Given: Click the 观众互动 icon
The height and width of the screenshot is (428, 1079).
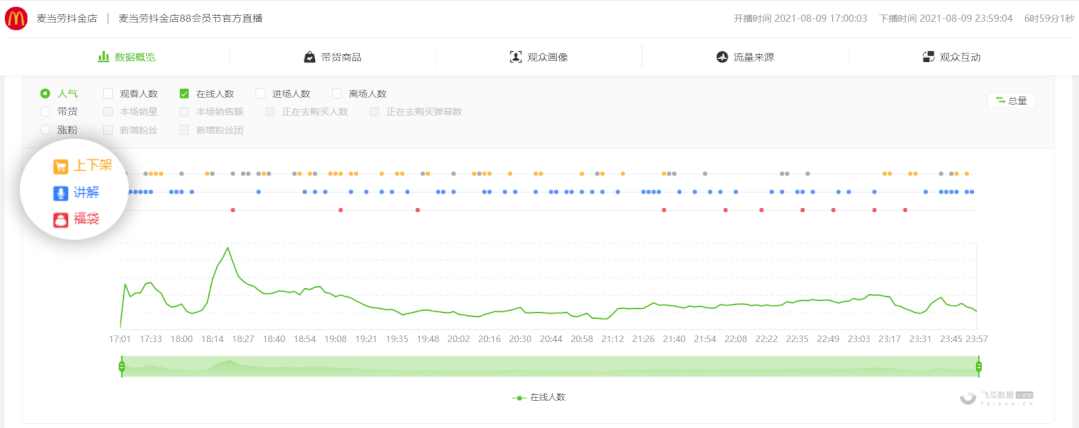Looking at the screenshot, I should (x=928, y=57).
